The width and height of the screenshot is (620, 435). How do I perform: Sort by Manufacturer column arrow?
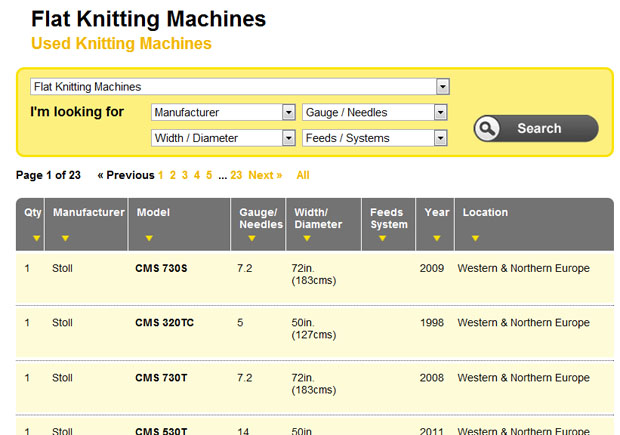click(65, 238)
